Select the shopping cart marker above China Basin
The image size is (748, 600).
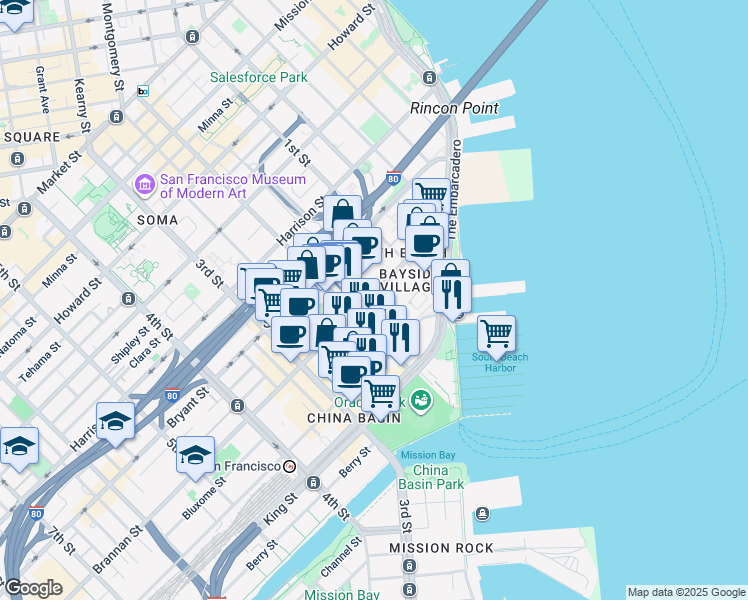click(381, 393)
